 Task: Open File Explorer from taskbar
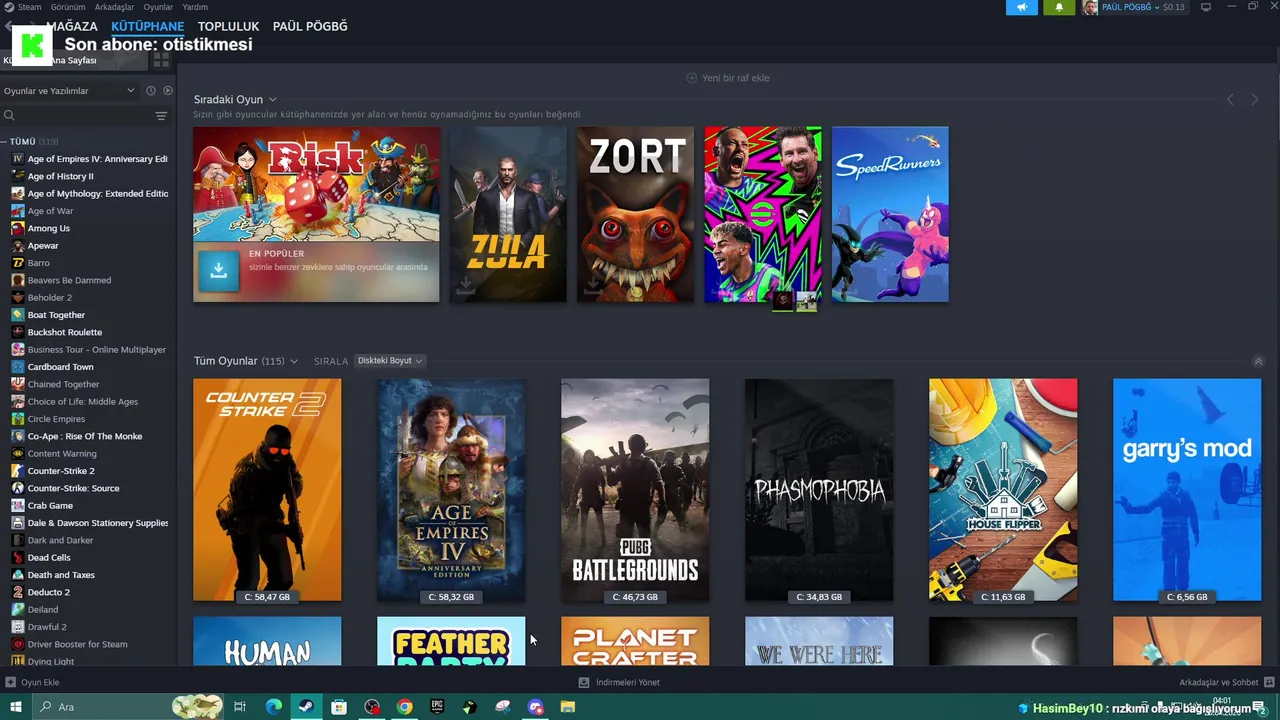(x=567, y=707)
